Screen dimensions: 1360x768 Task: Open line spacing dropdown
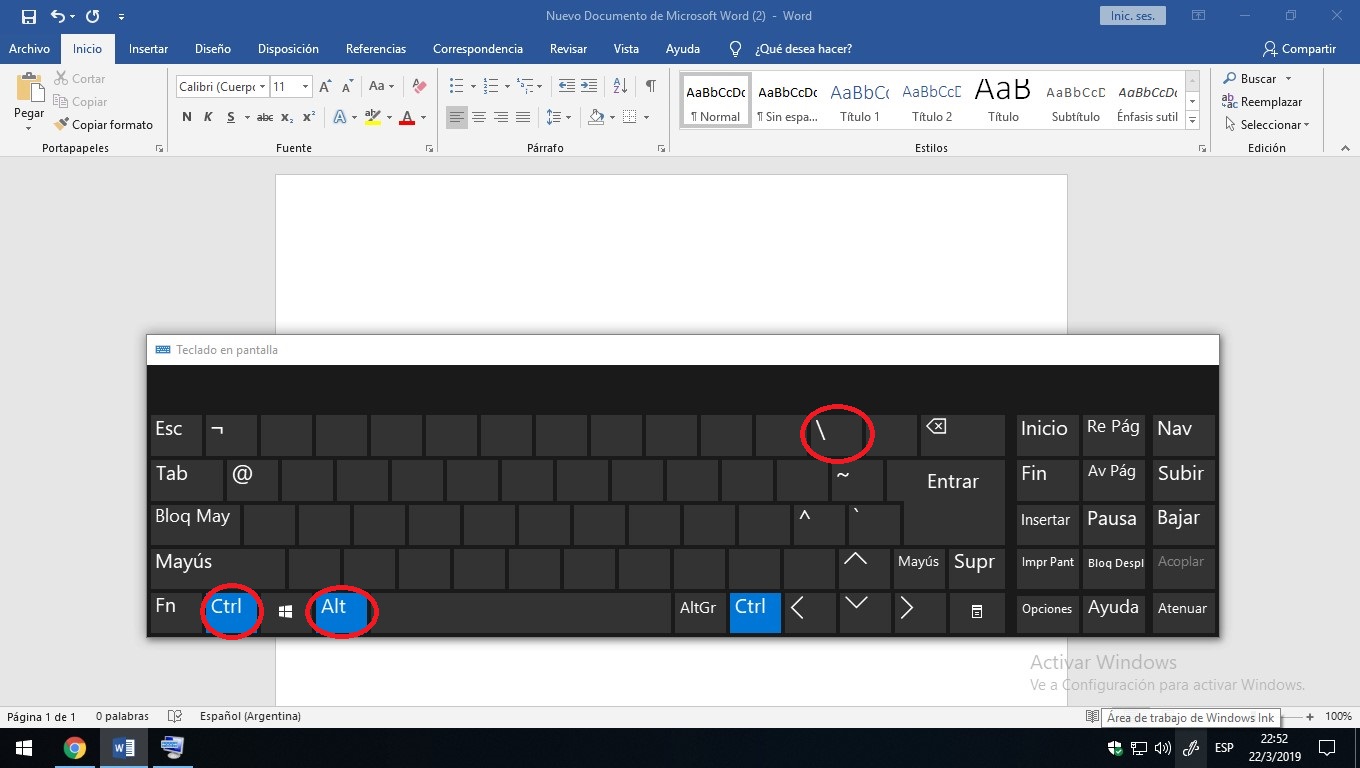pos(557,117)
